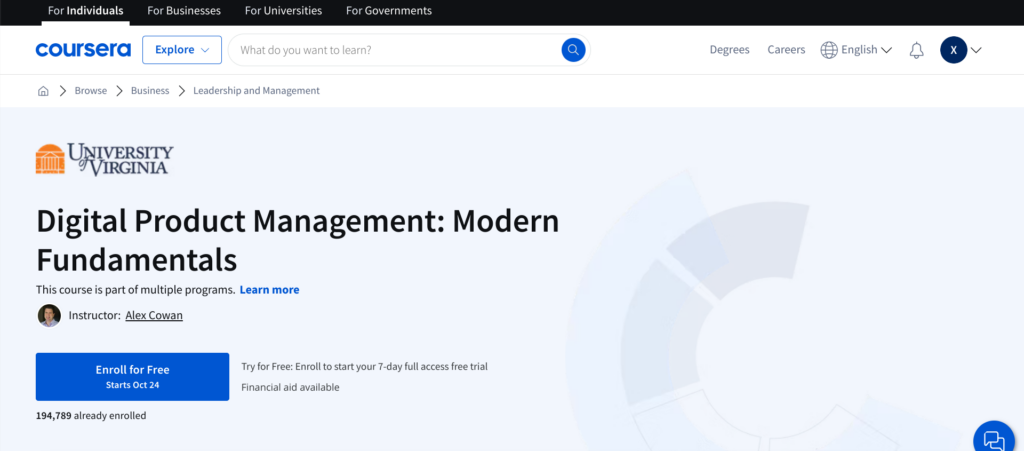Image resolution: width=1024 pixels, height=451 pixels.
Task: Expand the profile menu chevron
Action: tap(977, 50)
